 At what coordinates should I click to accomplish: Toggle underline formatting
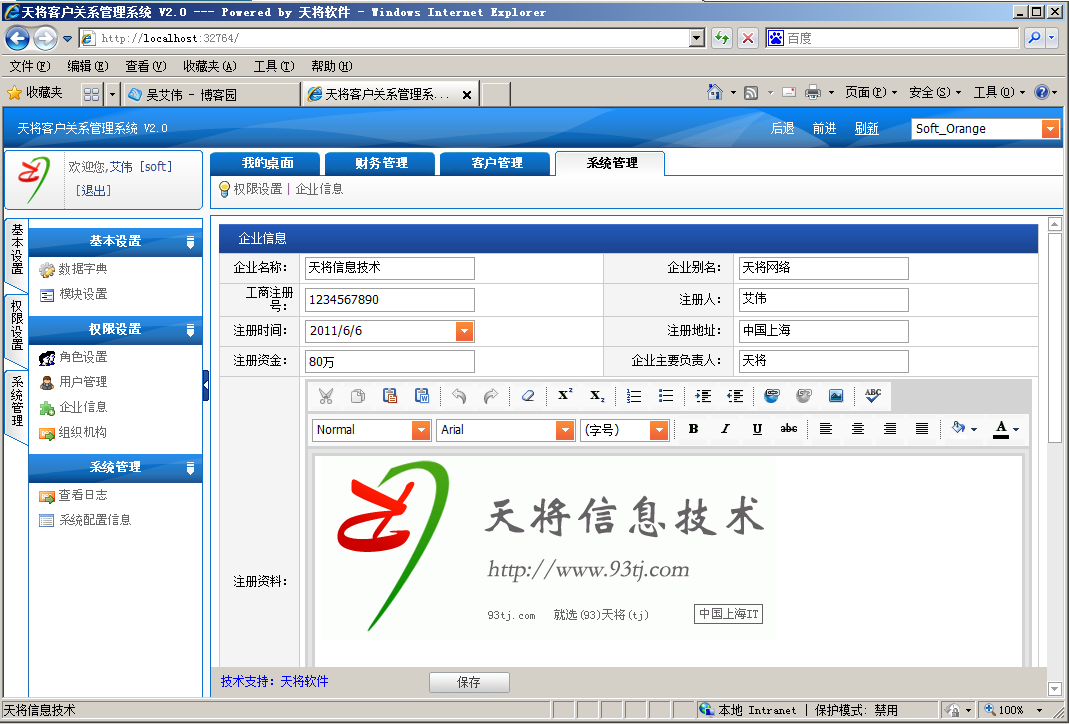757,429
